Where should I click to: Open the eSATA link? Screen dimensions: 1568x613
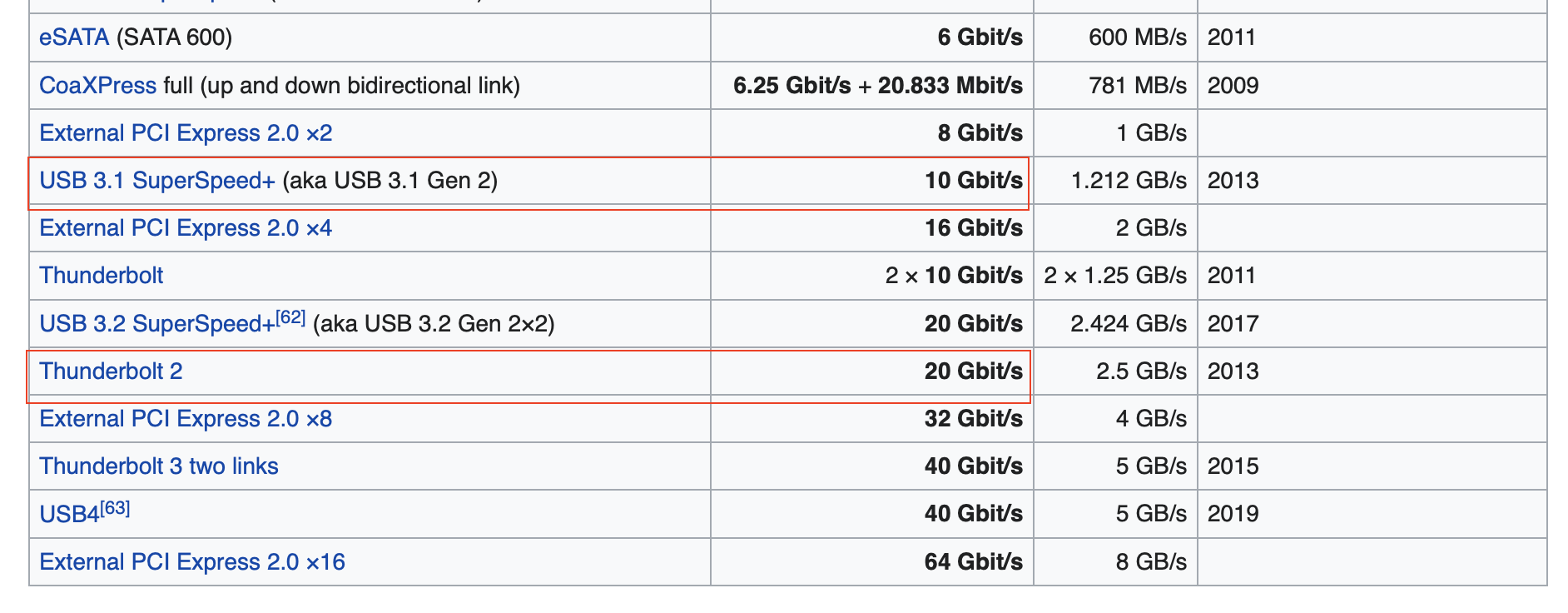click(x=74, y=37)
